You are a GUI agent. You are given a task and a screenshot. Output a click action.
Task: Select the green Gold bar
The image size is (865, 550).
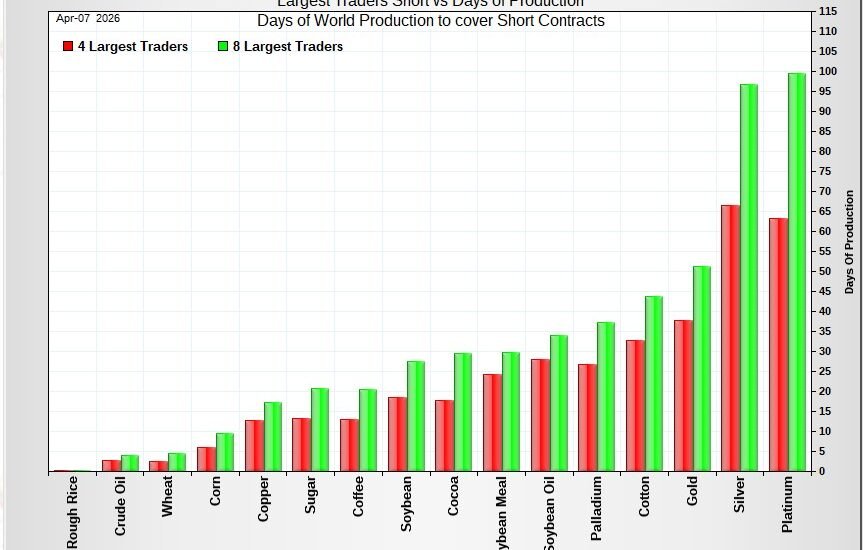(701, 368)
